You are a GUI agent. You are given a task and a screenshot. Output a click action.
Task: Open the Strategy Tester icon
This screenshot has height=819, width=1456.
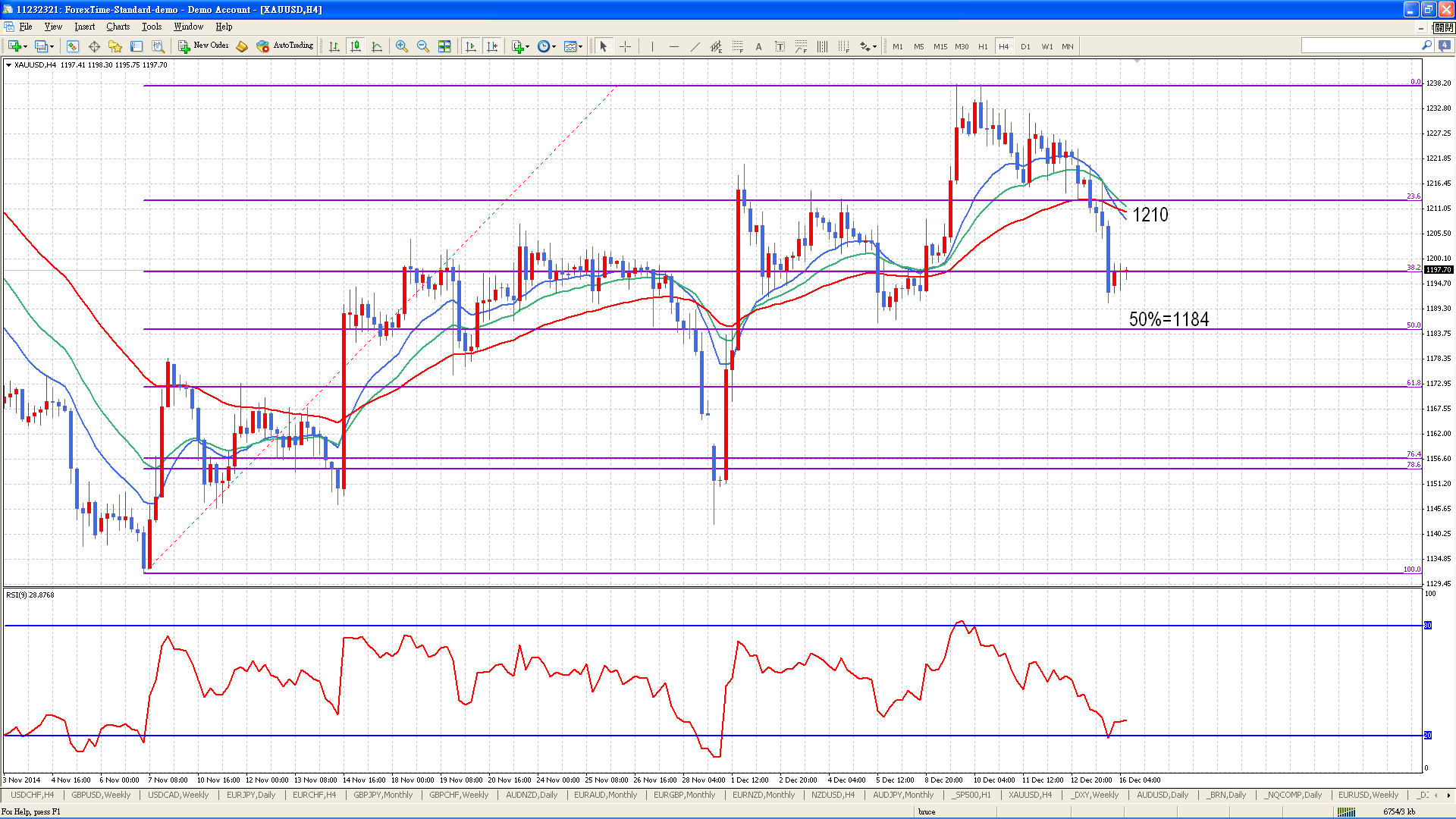pyautogui.click(x=158, y=46)
